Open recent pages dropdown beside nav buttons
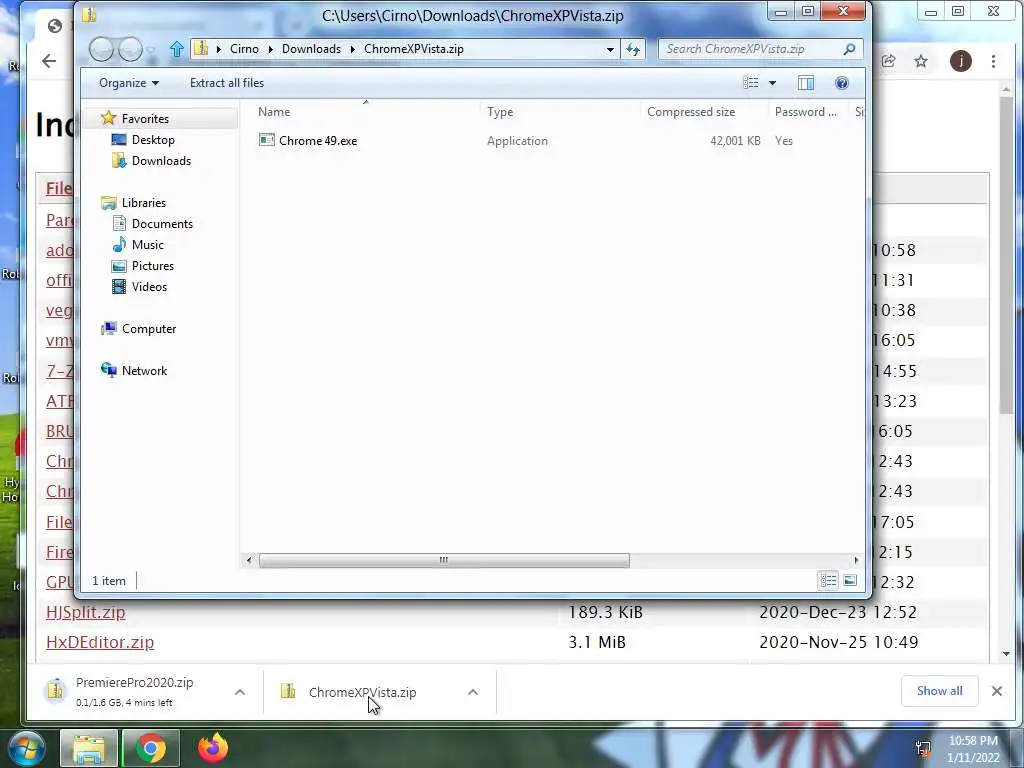The width and height of the screenshot is (1024, 768). (x=151, y=50)
